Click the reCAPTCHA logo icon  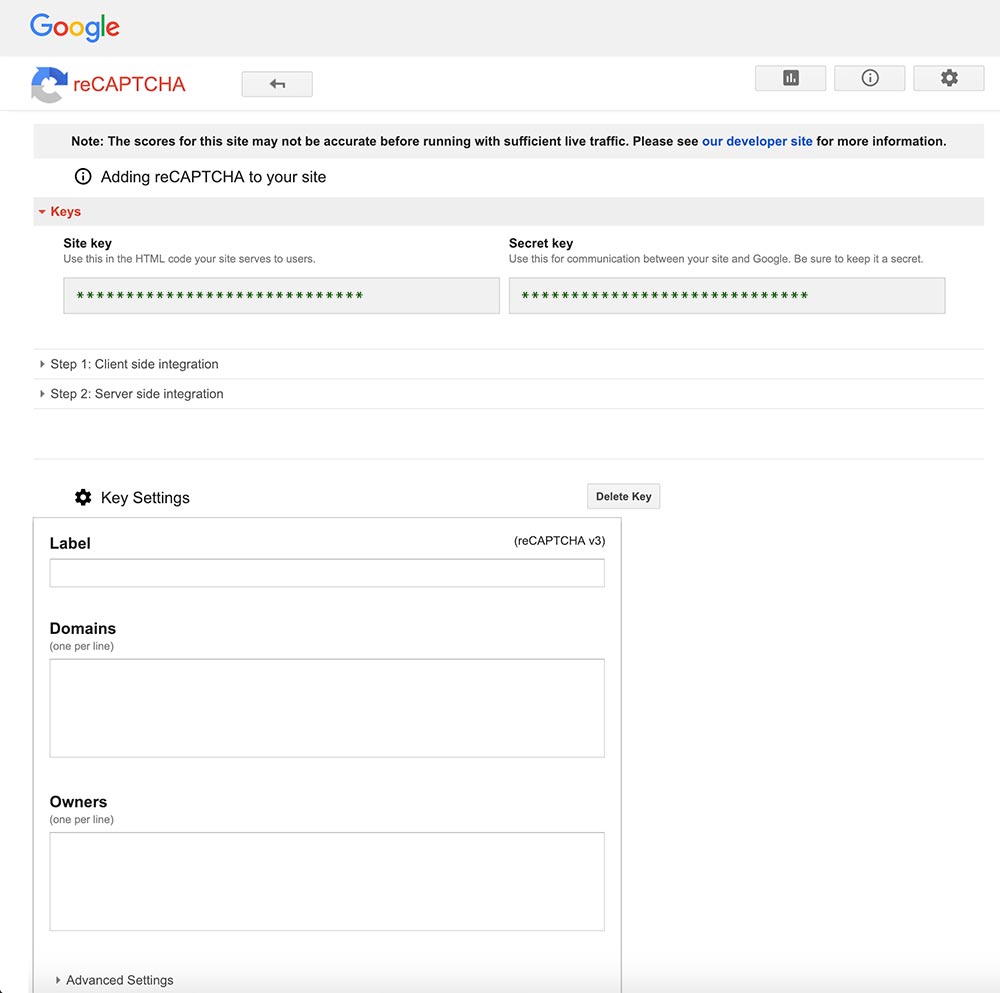coord(49,84)
